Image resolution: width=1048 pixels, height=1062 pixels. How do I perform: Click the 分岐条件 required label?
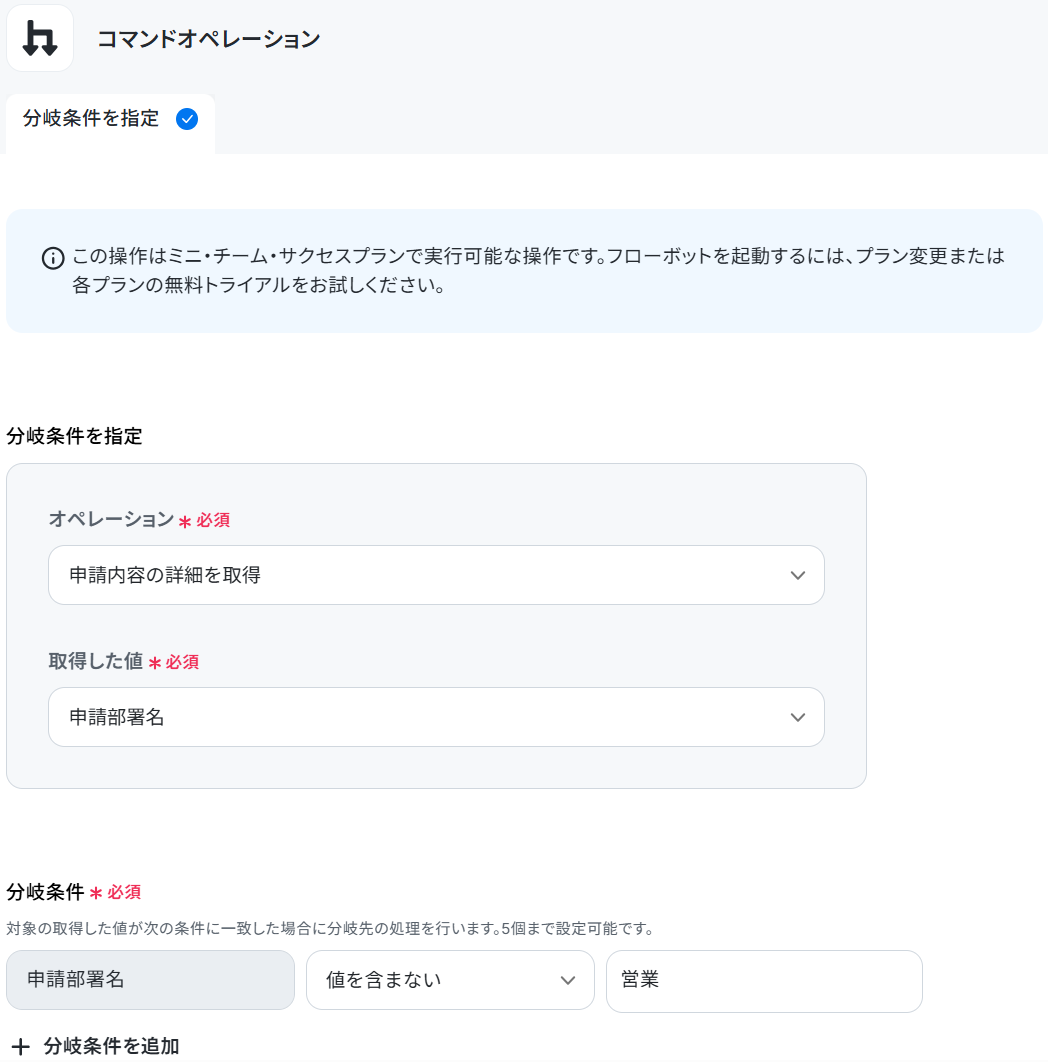click(x=74, y=892)
